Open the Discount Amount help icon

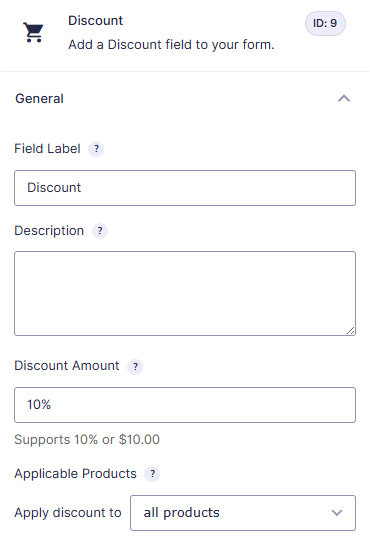pos(135,366)
